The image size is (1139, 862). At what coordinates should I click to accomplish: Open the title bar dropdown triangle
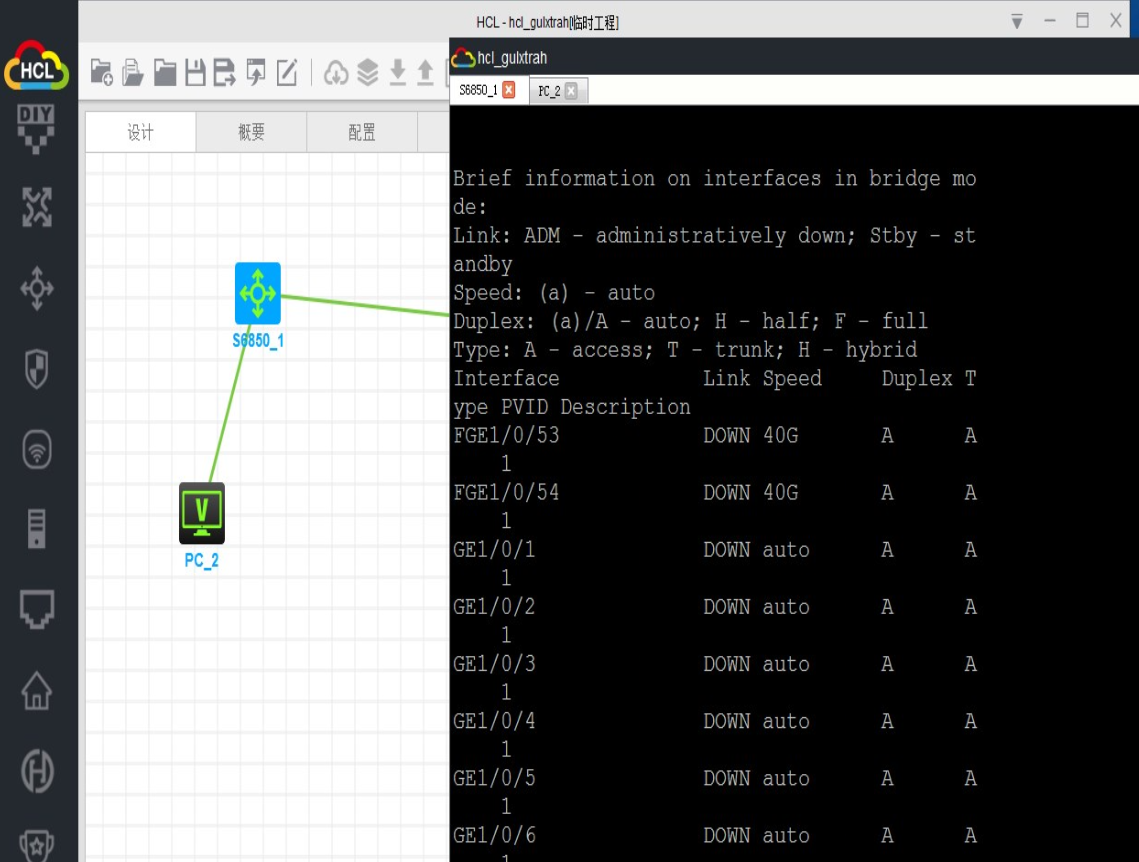pos(1017,22)
